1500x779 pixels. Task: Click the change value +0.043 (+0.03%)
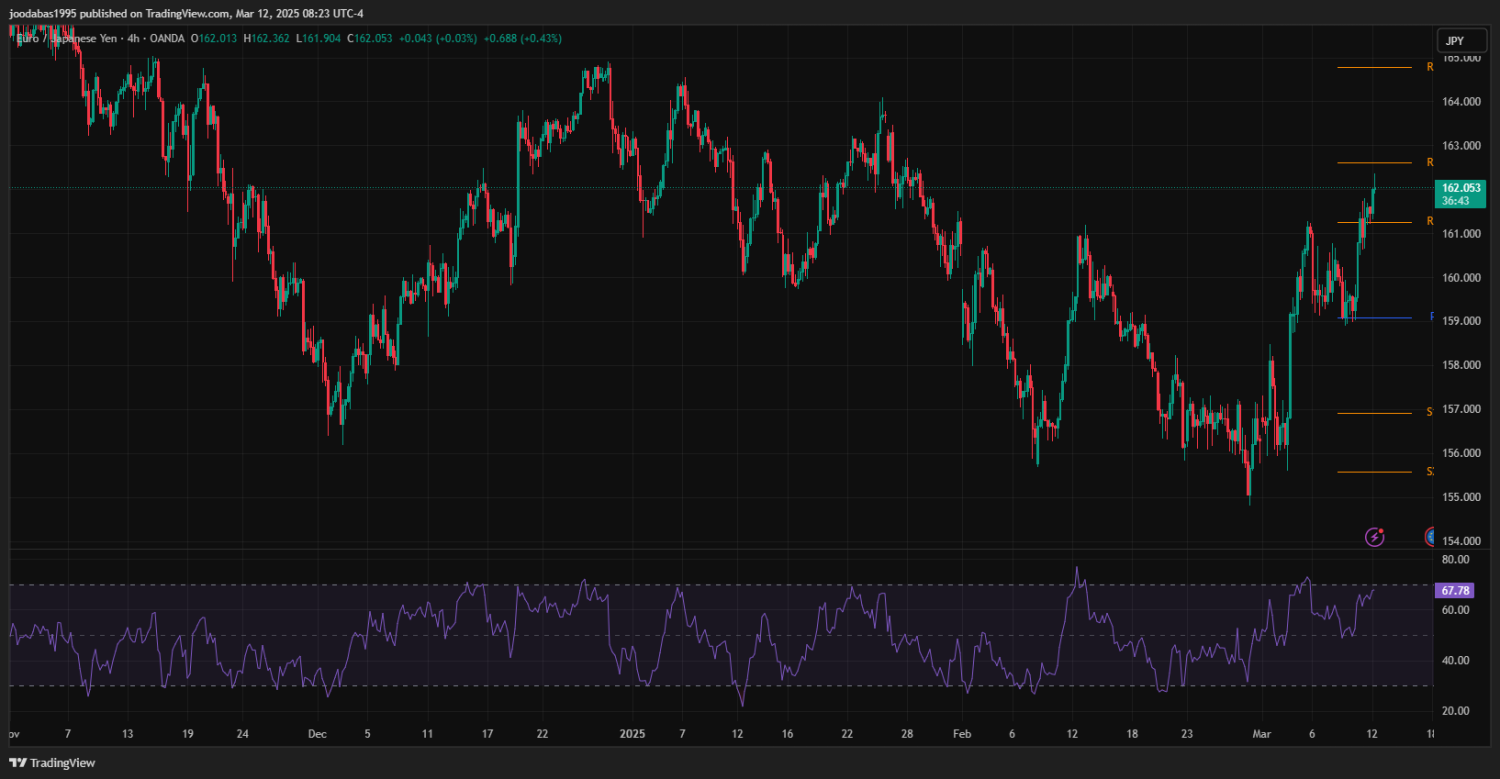point(438,38)
